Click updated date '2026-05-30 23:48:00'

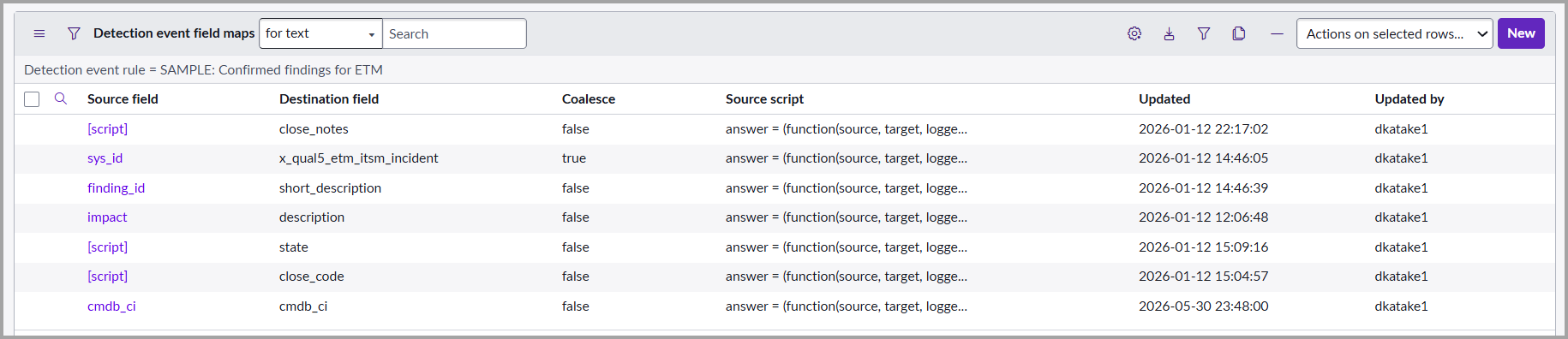coord(1203,306)
